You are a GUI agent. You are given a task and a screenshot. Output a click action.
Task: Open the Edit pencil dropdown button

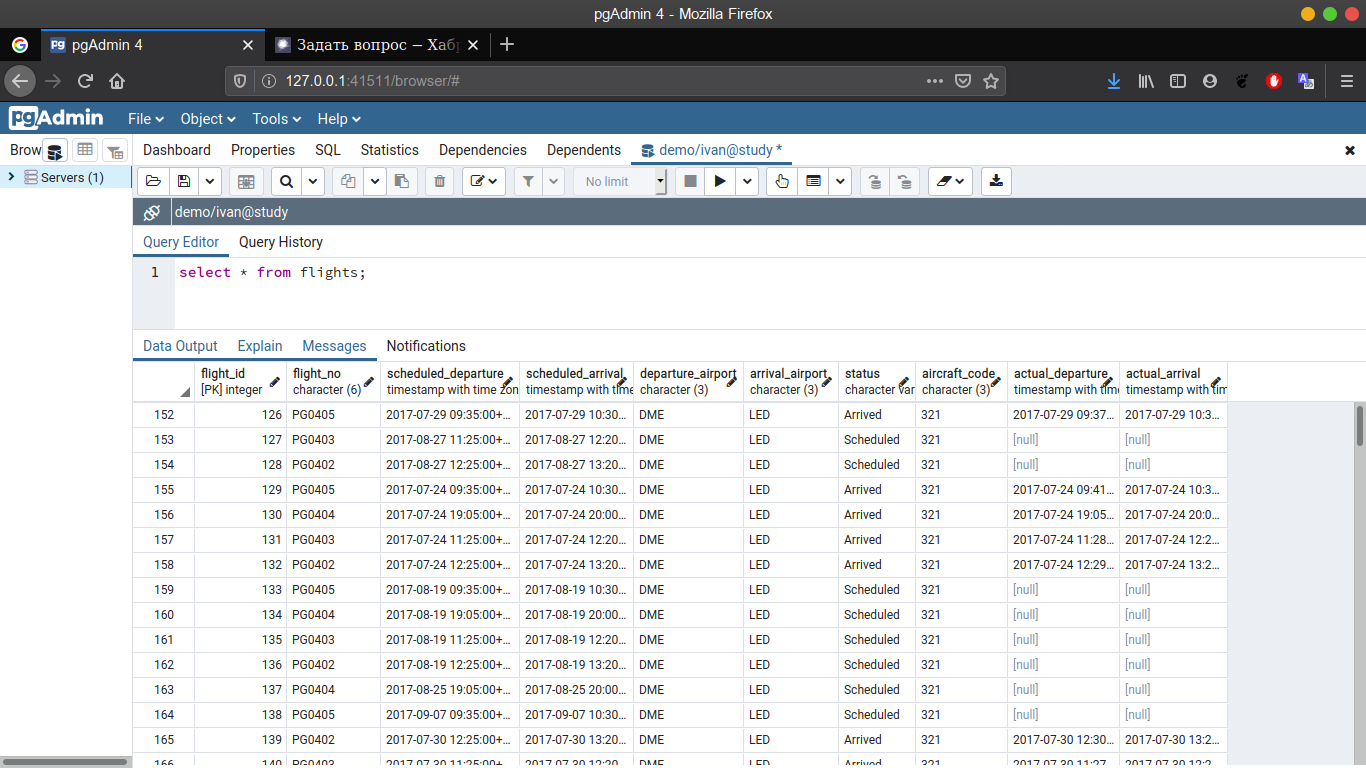484,181
